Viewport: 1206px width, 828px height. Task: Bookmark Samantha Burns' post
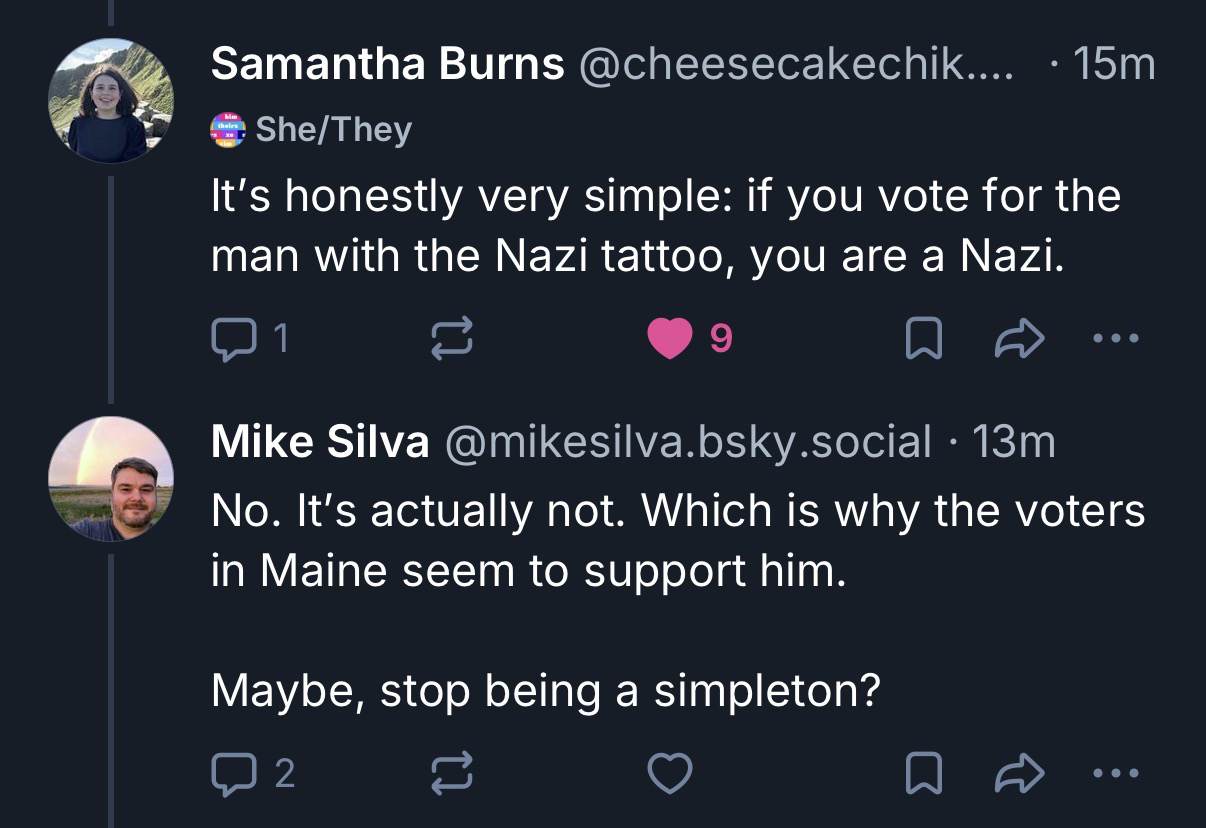point(922,341)
